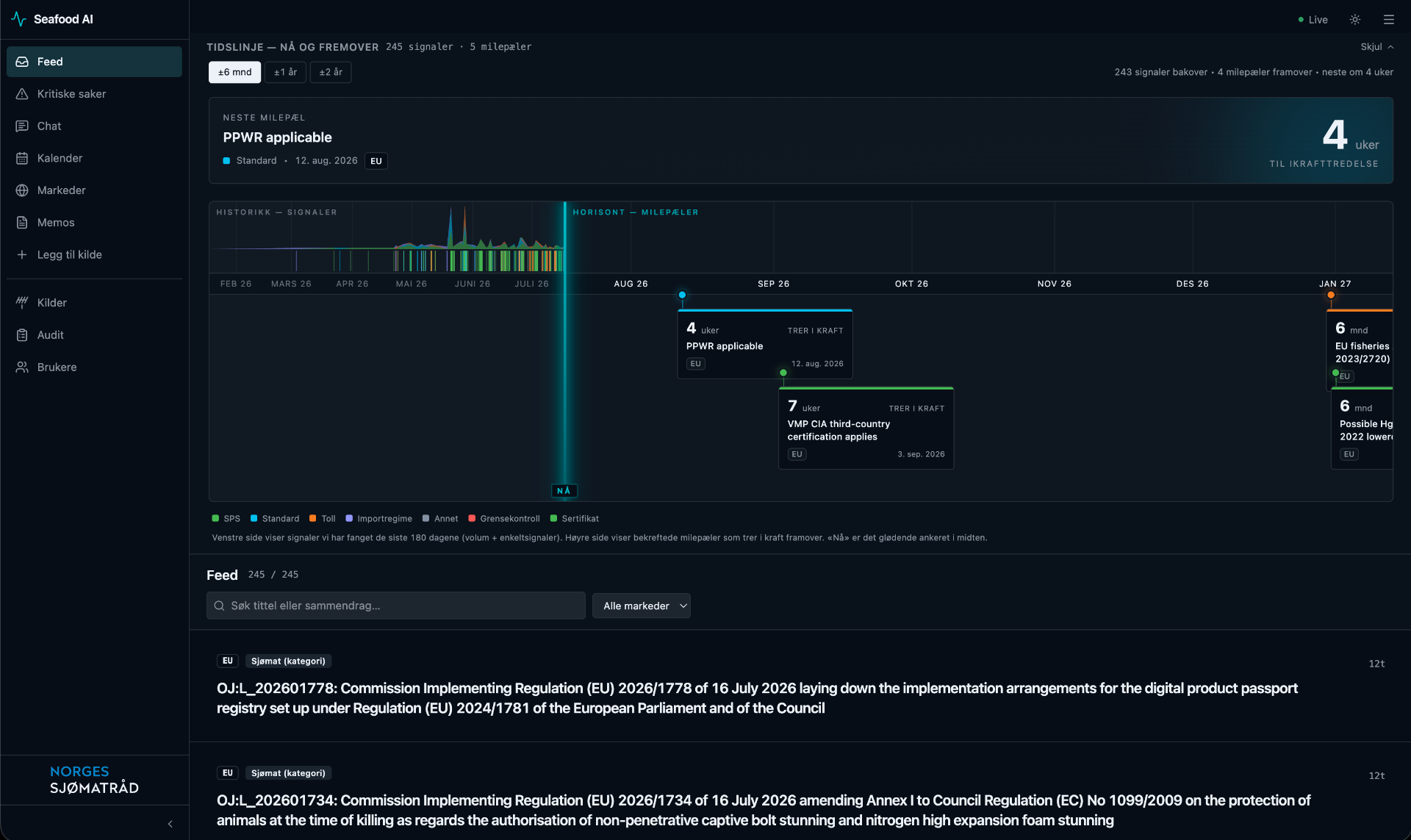Image resolution: width=1411 pixels, height=840 pixels.
Task: Click the blue PPWR milestone dot on timeline
Action: coord(682,295)
